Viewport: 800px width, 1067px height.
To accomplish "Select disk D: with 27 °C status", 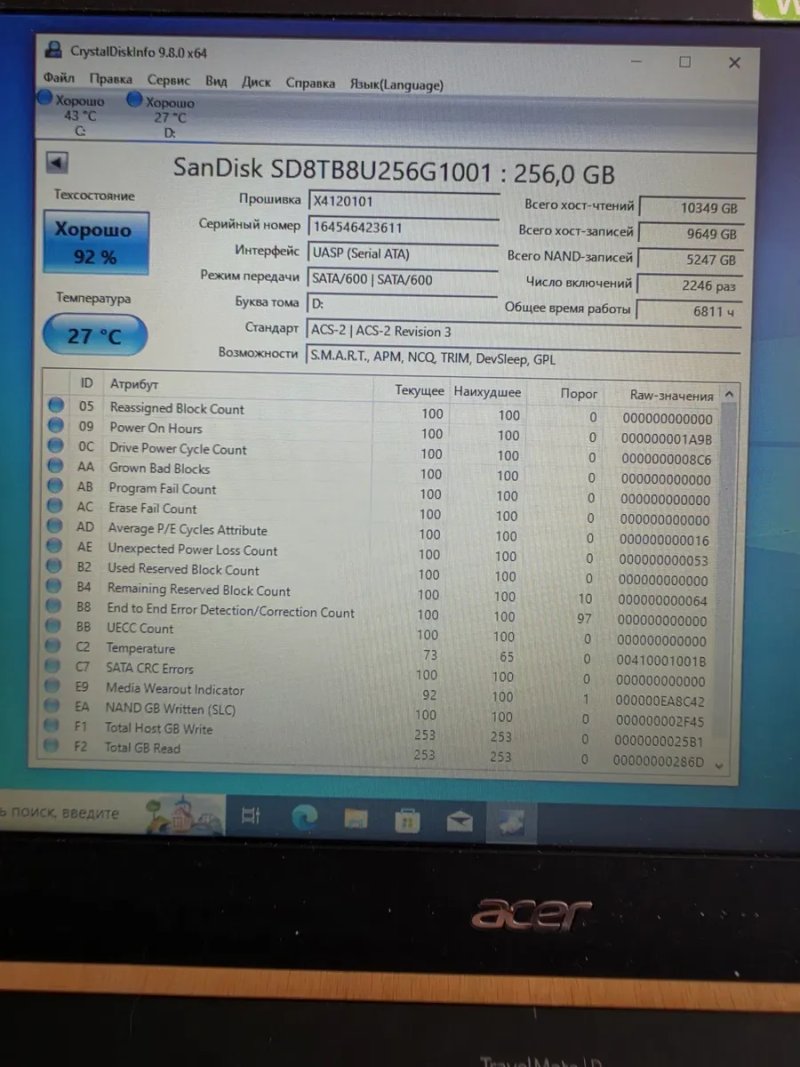I will click(162, 116).
